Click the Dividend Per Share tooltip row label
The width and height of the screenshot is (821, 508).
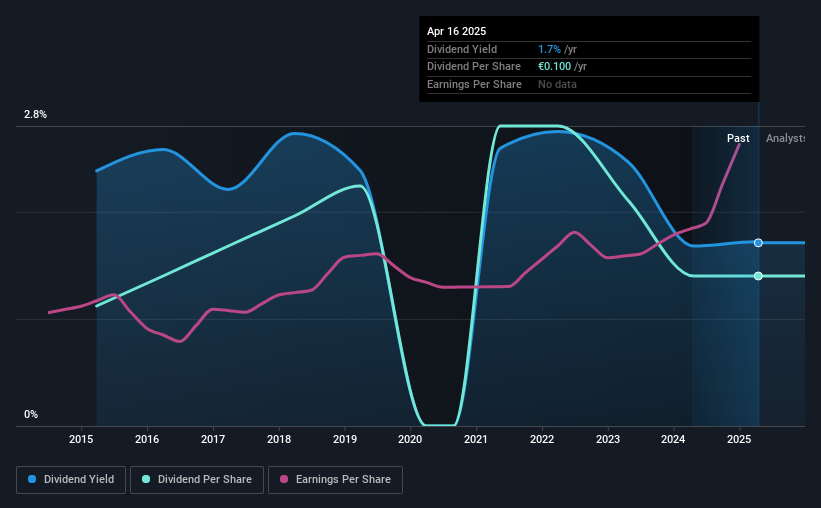tap(474, 67)
